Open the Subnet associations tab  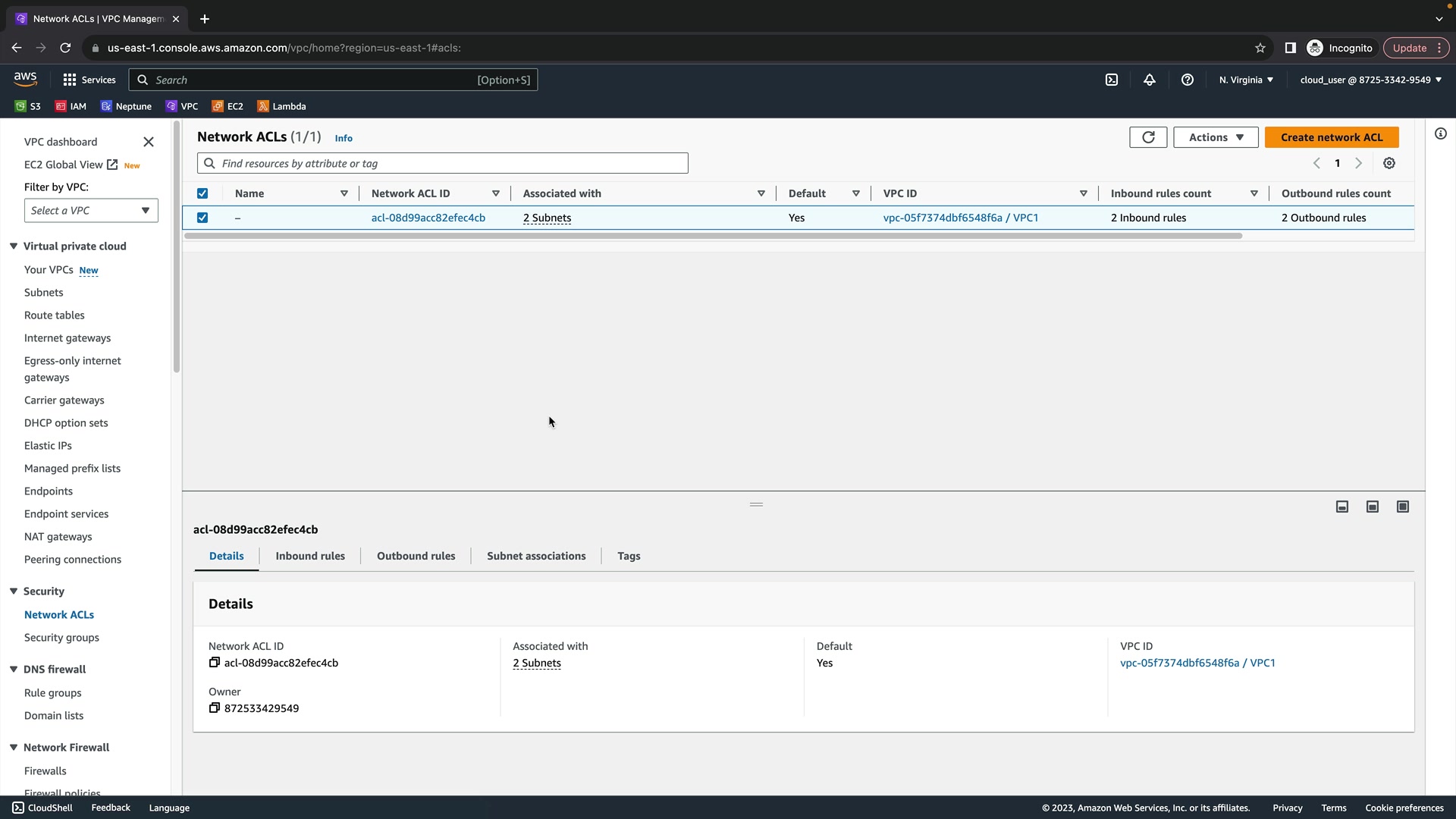click(x=536, y=556)
